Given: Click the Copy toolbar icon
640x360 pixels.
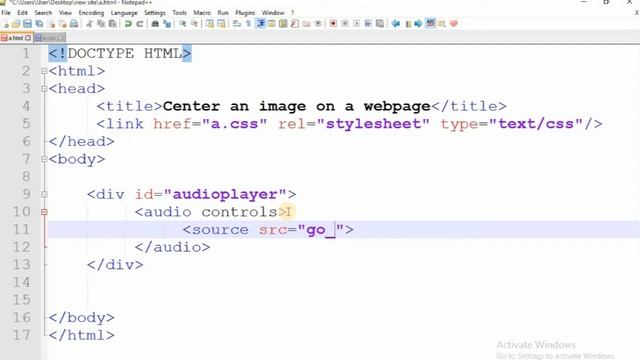Looking at the screenshot, I should (x=101, y=24).
